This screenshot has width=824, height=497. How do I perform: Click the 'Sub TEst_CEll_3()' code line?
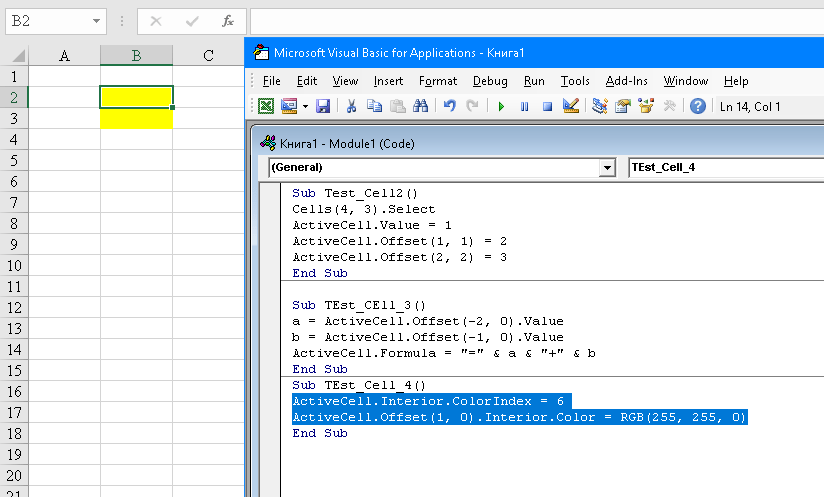click(x=359, y=305)
